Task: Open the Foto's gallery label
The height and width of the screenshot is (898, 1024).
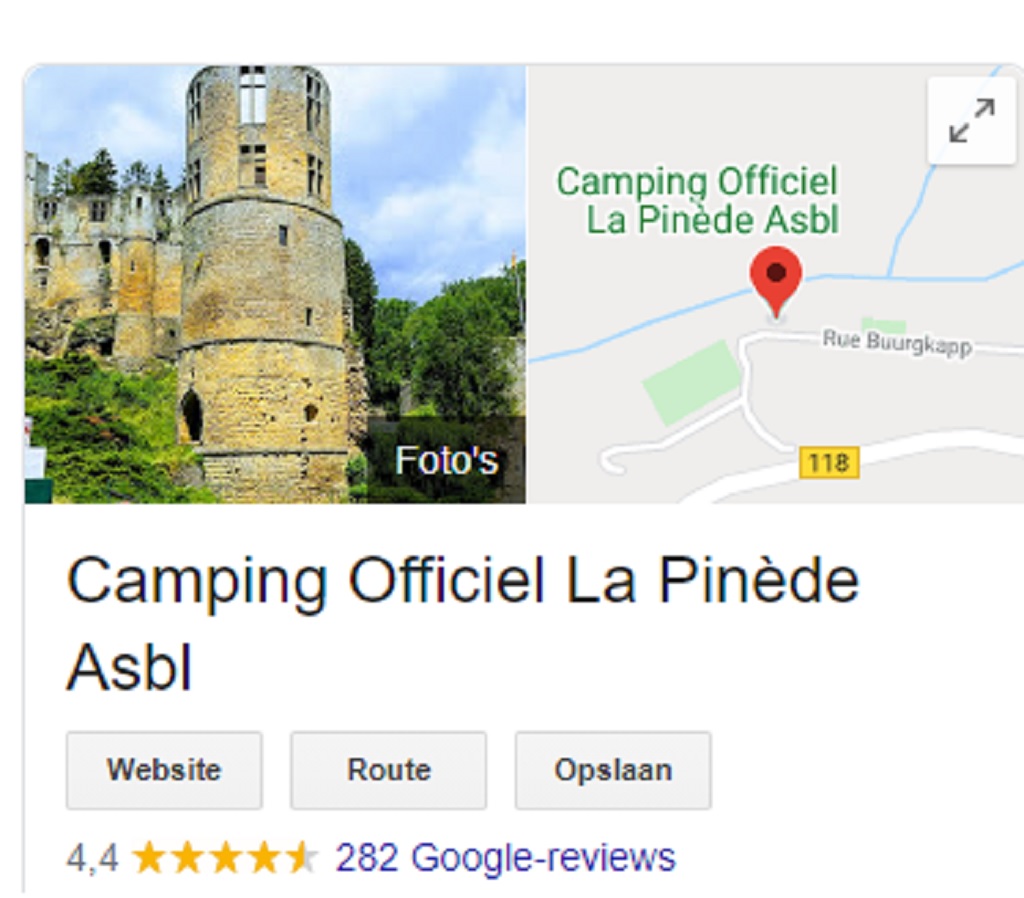Action: click(446, 460)
